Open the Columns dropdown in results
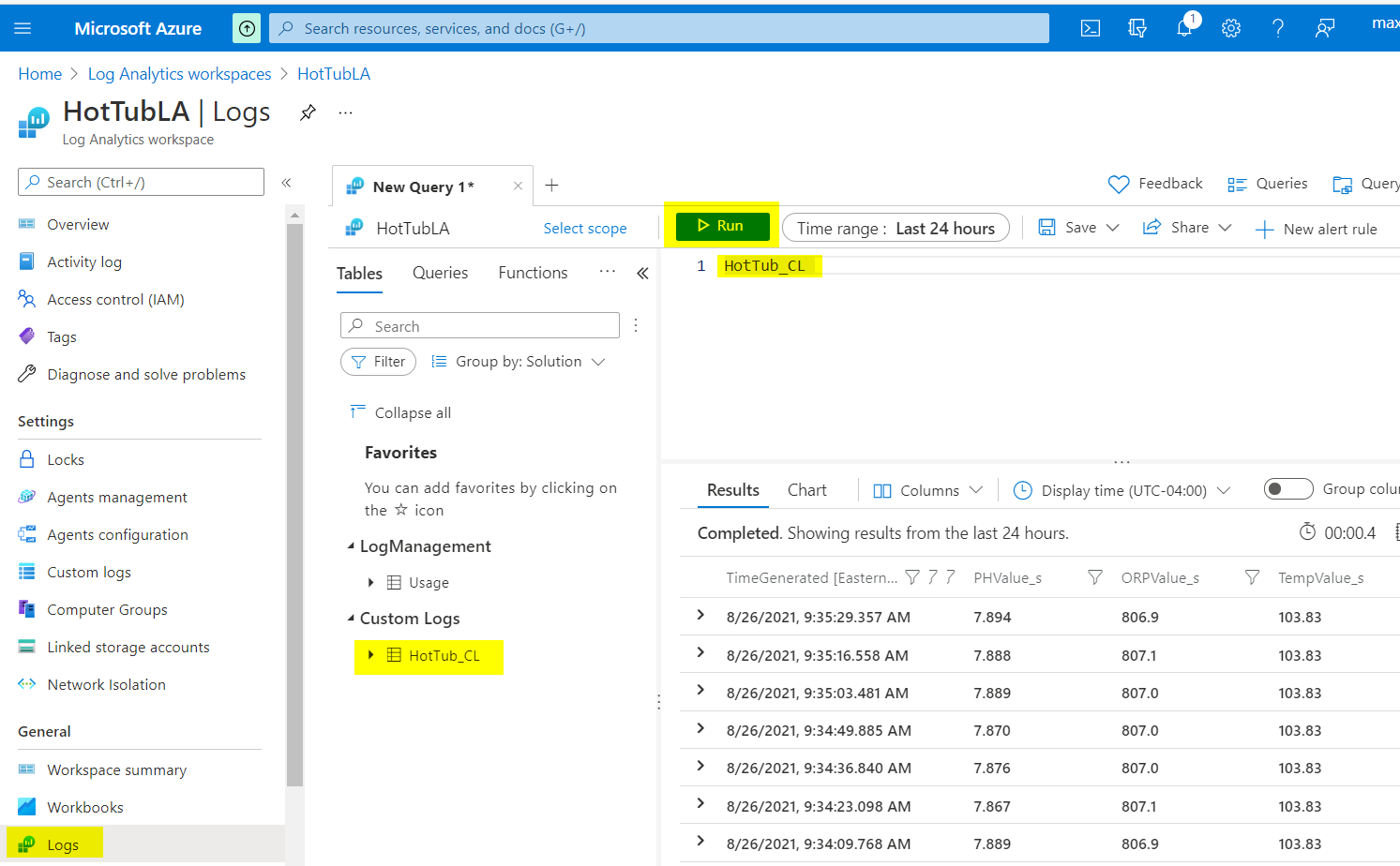 [x=928, y=490]
